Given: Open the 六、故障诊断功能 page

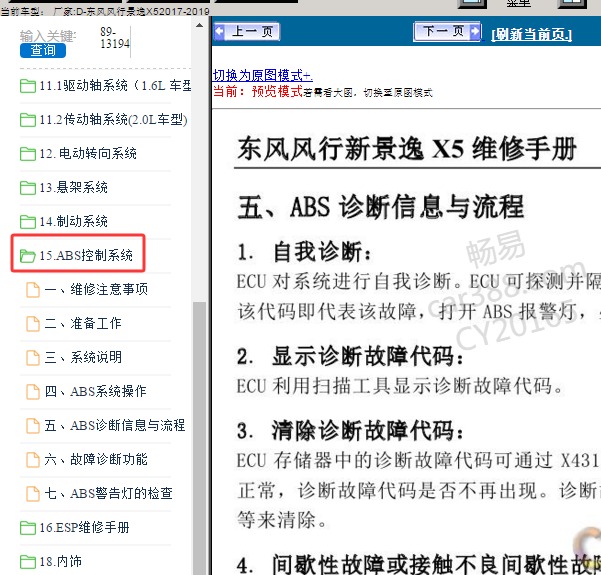Looking at the screenshot, I should pos(96,459).
